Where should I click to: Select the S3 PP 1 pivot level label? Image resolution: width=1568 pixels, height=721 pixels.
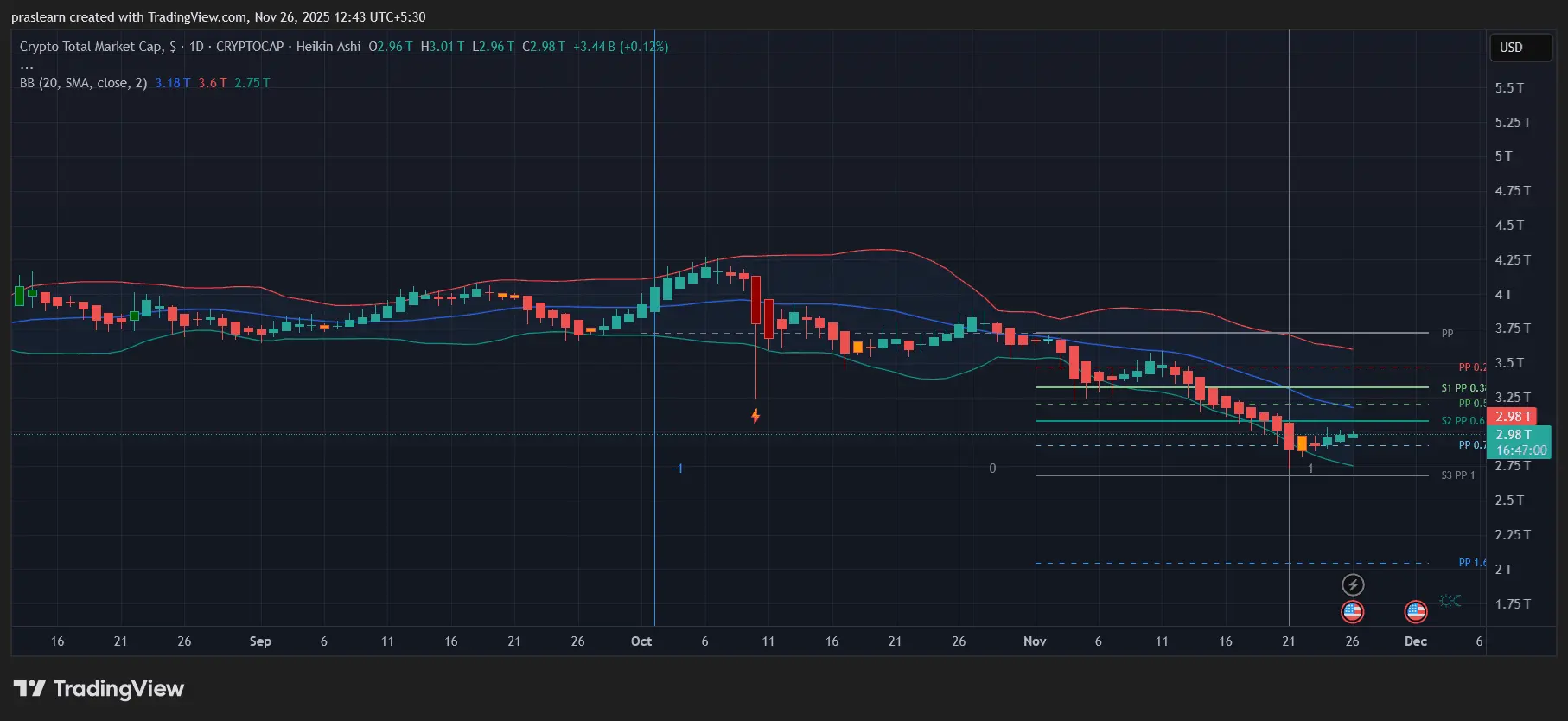coord(1458,475)
